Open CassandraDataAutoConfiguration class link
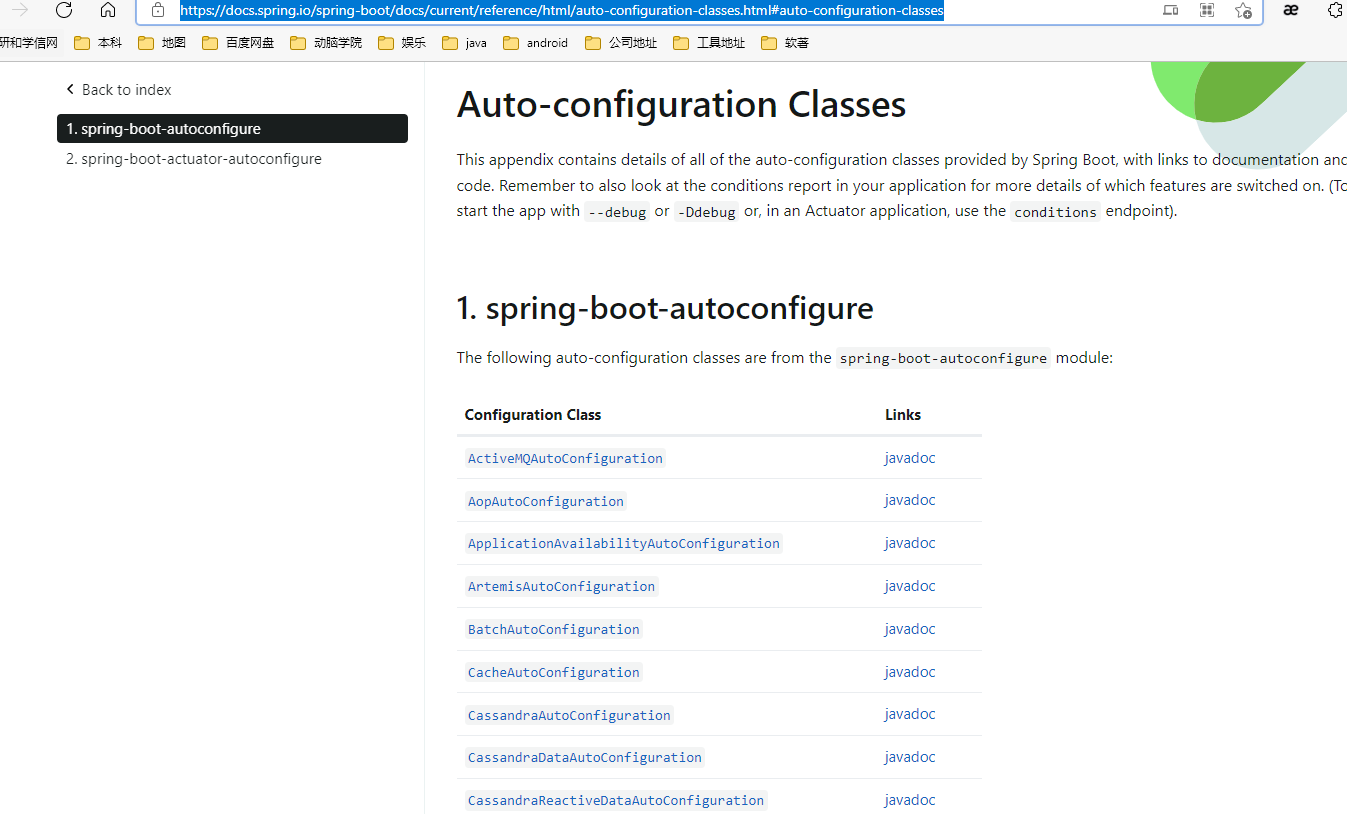 coord(585,758)
